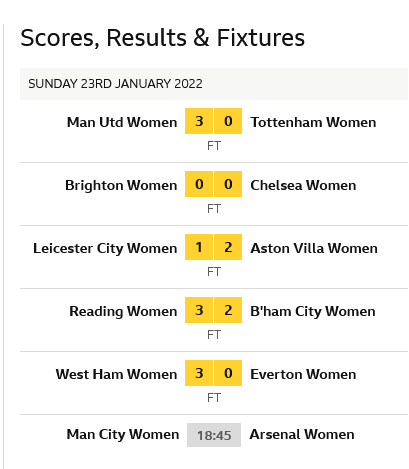Click Leicester City's score box showing 1

(199, 247)
